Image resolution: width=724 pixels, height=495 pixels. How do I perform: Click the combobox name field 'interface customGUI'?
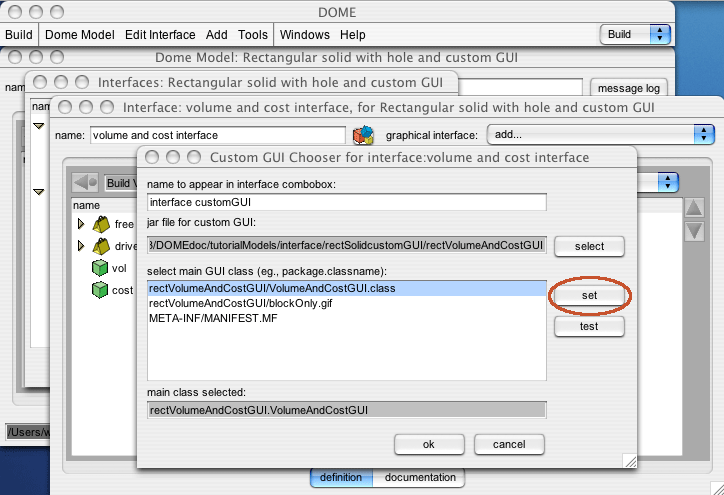347,202
